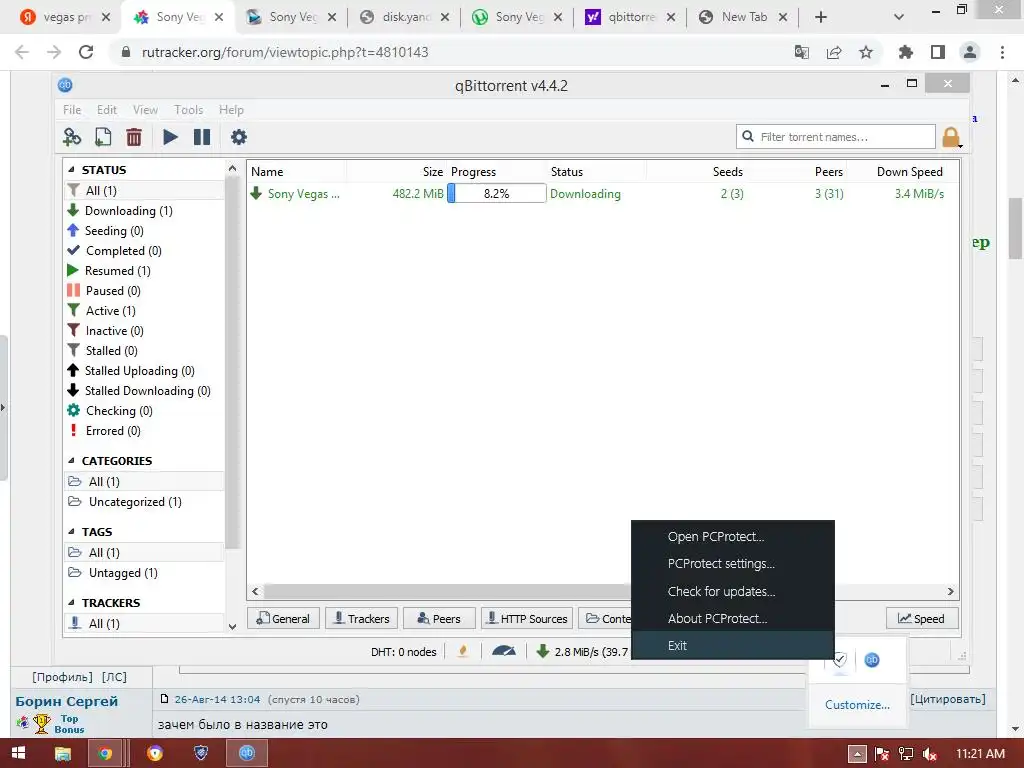Lock qBittorrent using the padlock icon
This screenshot has width=1024, height=768.
951,137
